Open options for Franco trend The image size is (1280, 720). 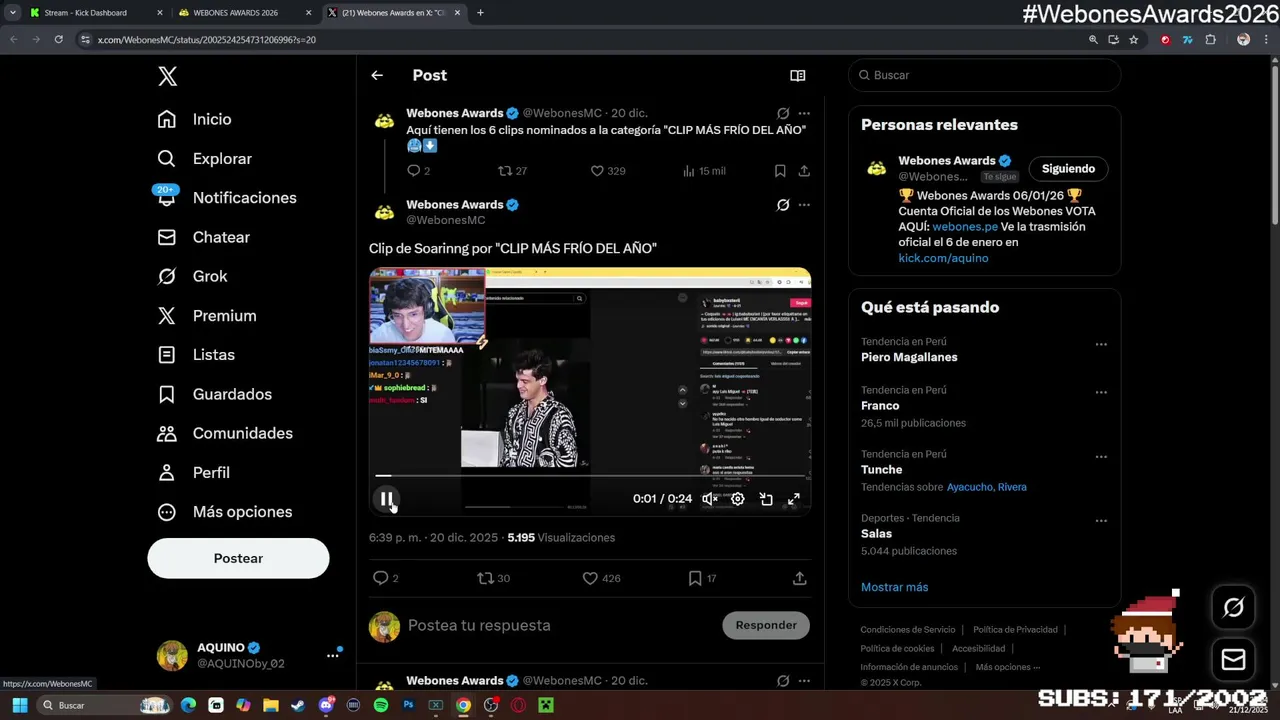(x=1101, y=392)
